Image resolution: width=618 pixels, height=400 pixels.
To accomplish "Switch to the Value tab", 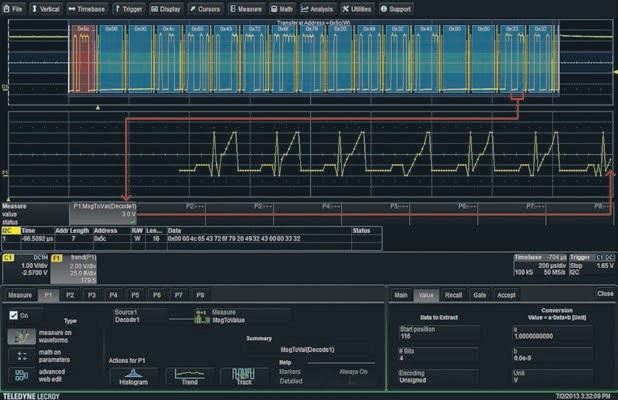I will click(426, 295).
